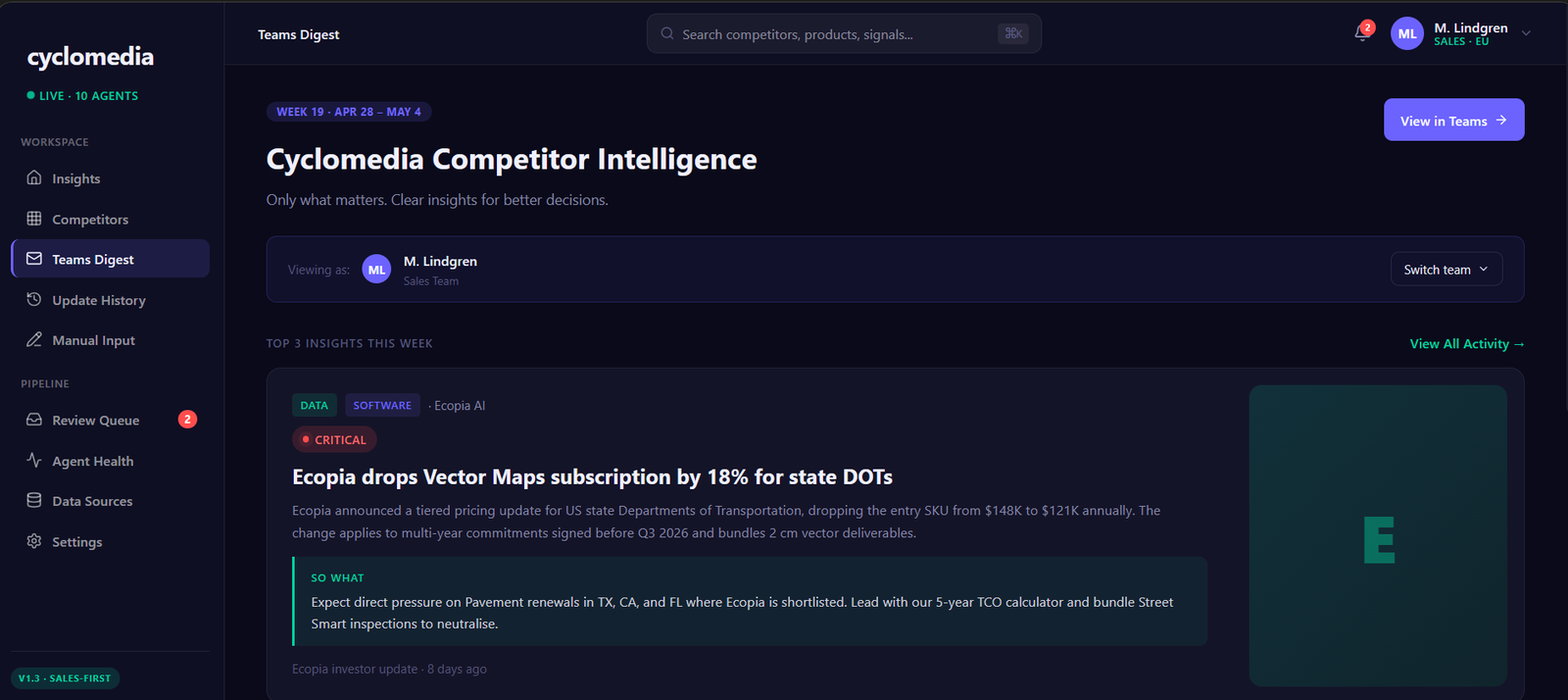Open Manual Input page
This screenshot has height=700, width=1568.
110,340
